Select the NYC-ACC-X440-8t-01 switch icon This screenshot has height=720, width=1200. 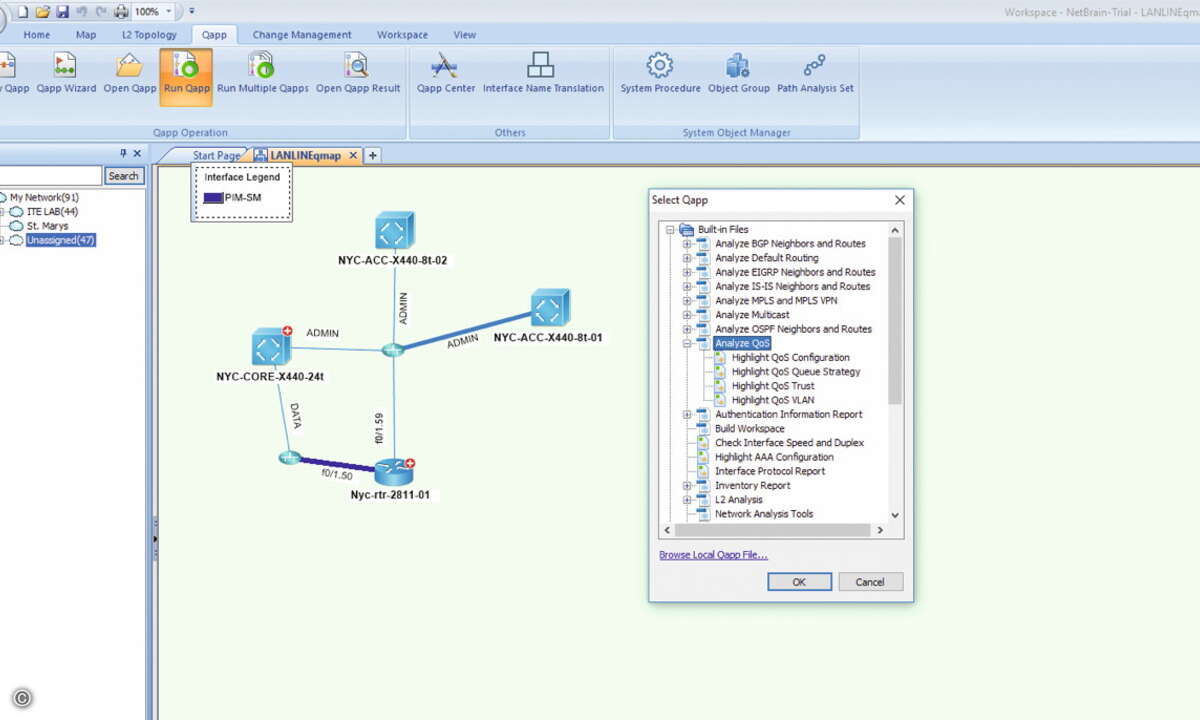549,308
